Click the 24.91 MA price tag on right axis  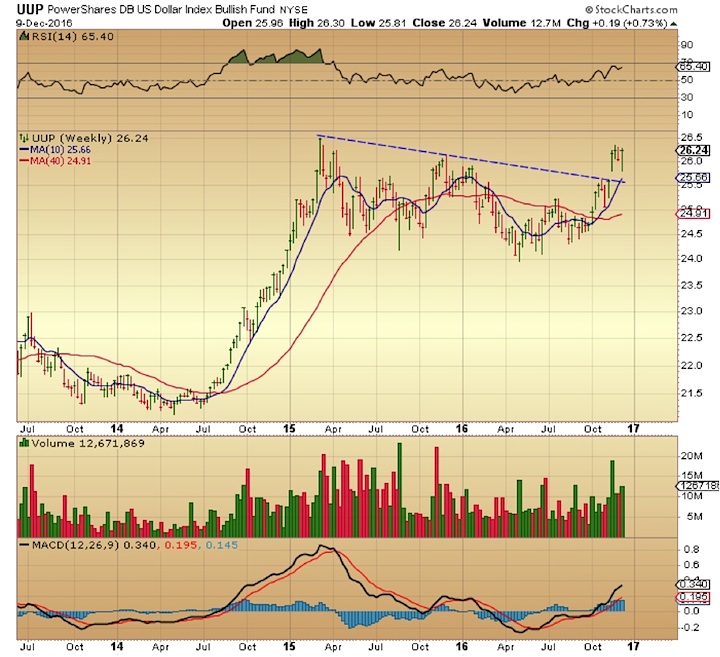[693, 213]
